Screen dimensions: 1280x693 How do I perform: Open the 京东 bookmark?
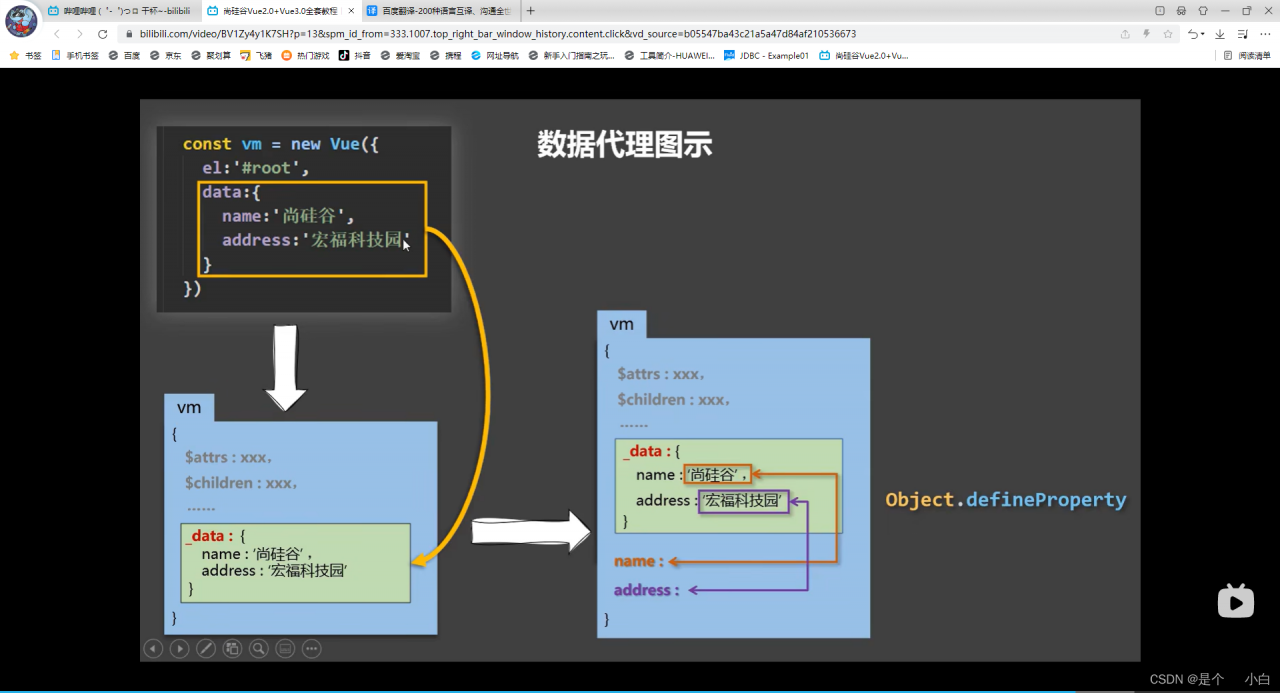(x=166, y=56)
